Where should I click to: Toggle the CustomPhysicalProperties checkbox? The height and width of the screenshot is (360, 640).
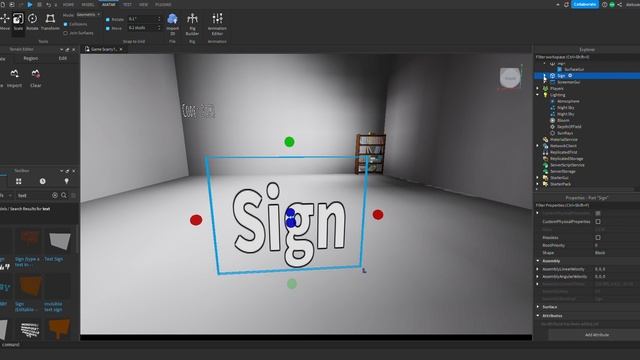(598, 222)
